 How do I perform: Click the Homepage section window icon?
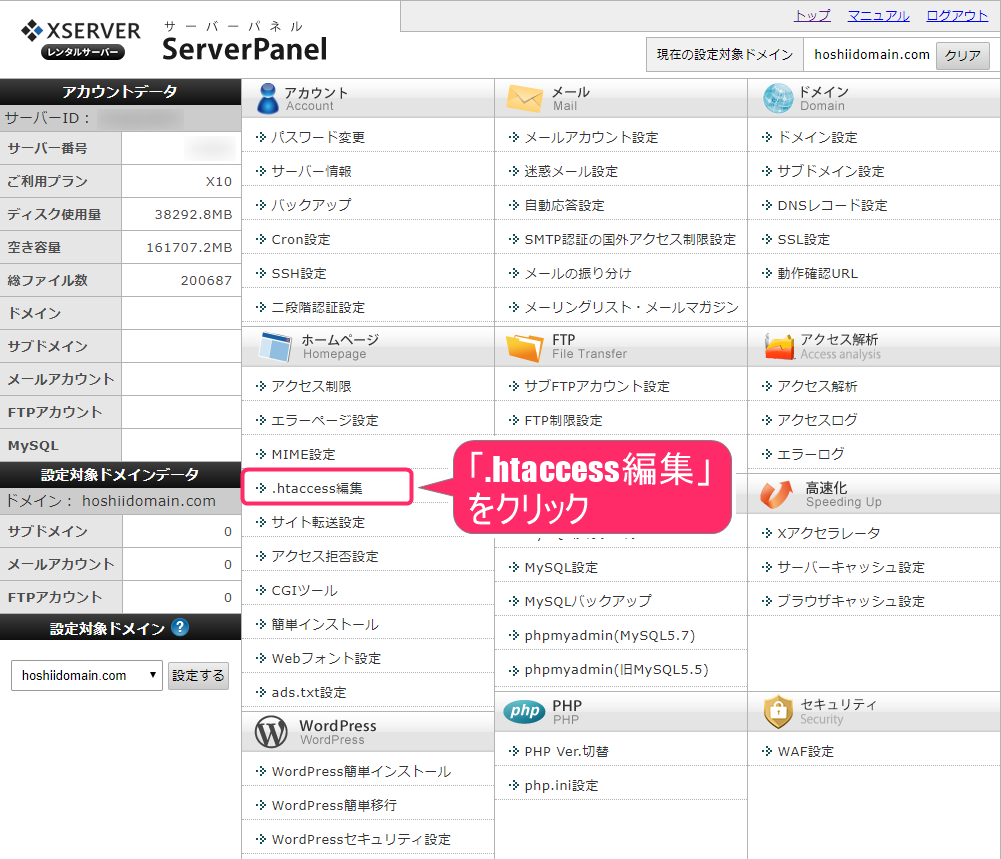tap(274, 346)
